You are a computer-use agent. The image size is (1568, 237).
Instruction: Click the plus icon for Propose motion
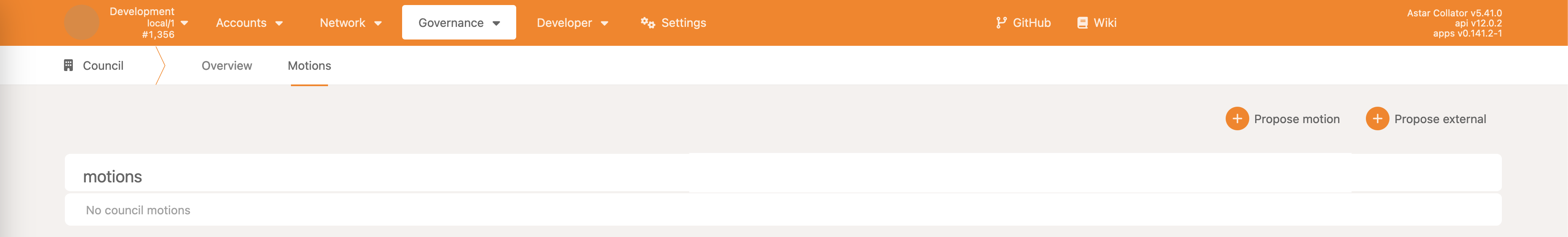pyautogui.click(x=1236, y=119)
